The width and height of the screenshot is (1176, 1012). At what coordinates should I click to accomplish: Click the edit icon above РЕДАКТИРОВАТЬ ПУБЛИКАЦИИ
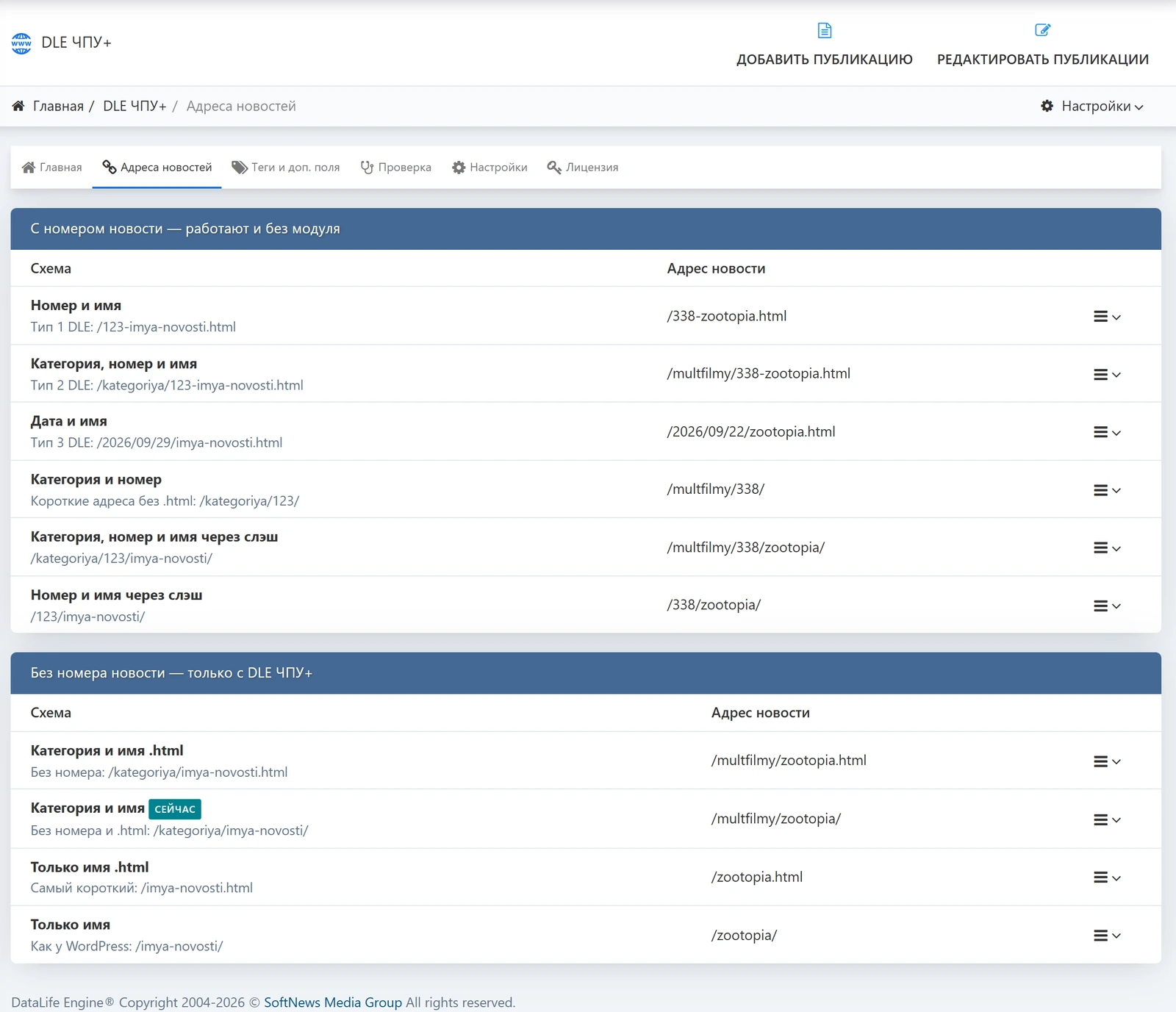(1042, 30)
